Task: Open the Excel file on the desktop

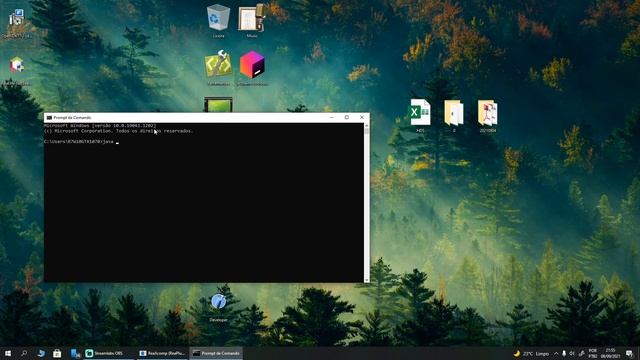Action: [420, 113]
